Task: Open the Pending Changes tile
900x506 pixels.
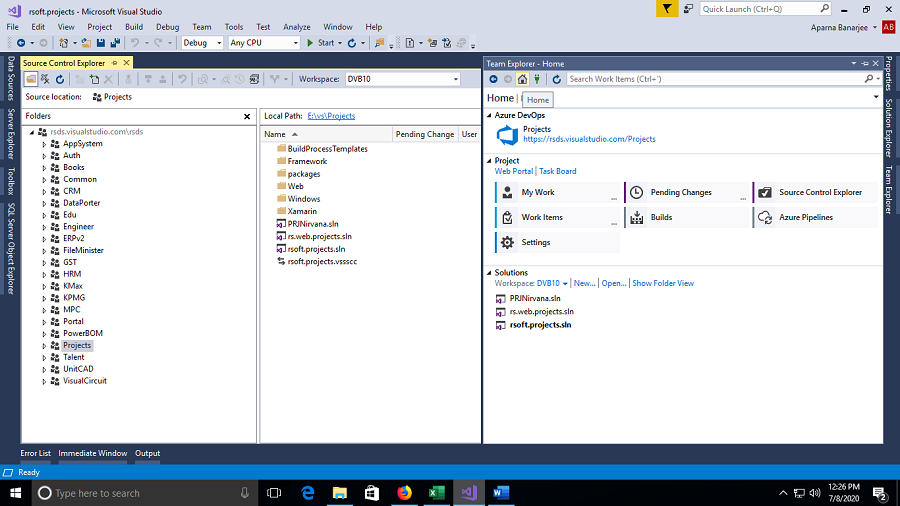Action: pos(686,192)
